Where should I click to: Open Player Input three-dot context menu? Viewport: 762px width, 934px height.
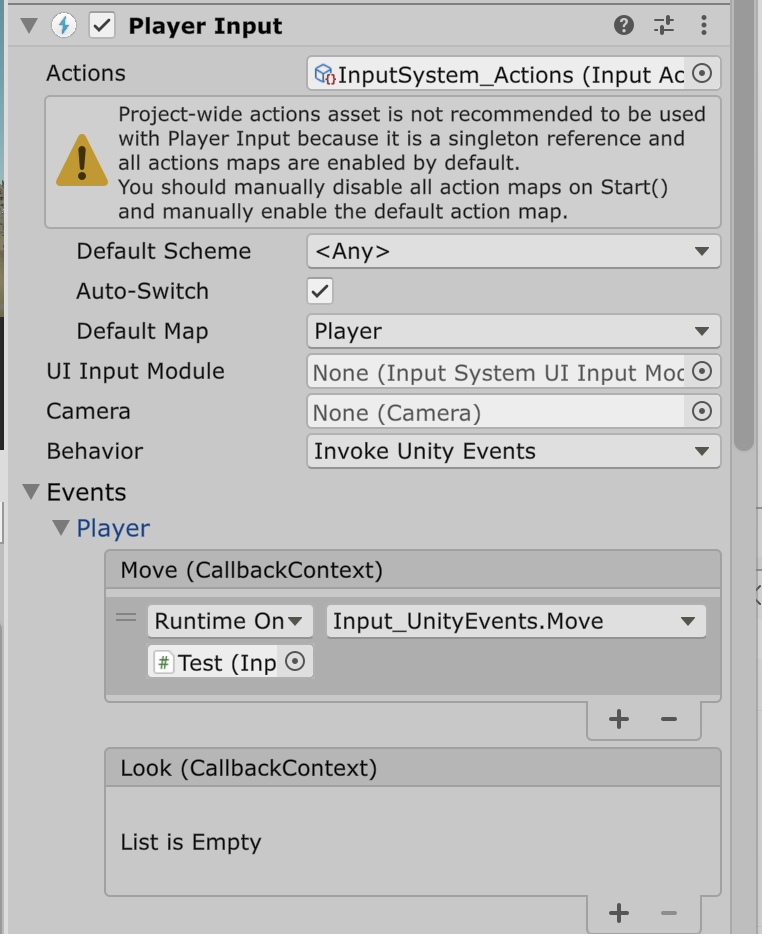pyautogui.click(x=704, y=26)
